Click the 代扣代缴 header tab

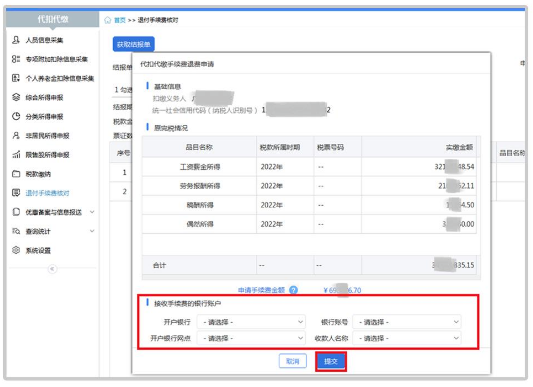pyautogui.click(x=53, y=19)
